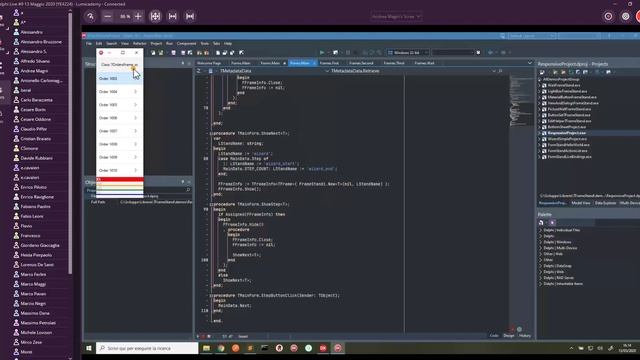Screen dimensions: 640x360
Task: Open the Component menu in Delphi IDE
Action: coord(187,43)
